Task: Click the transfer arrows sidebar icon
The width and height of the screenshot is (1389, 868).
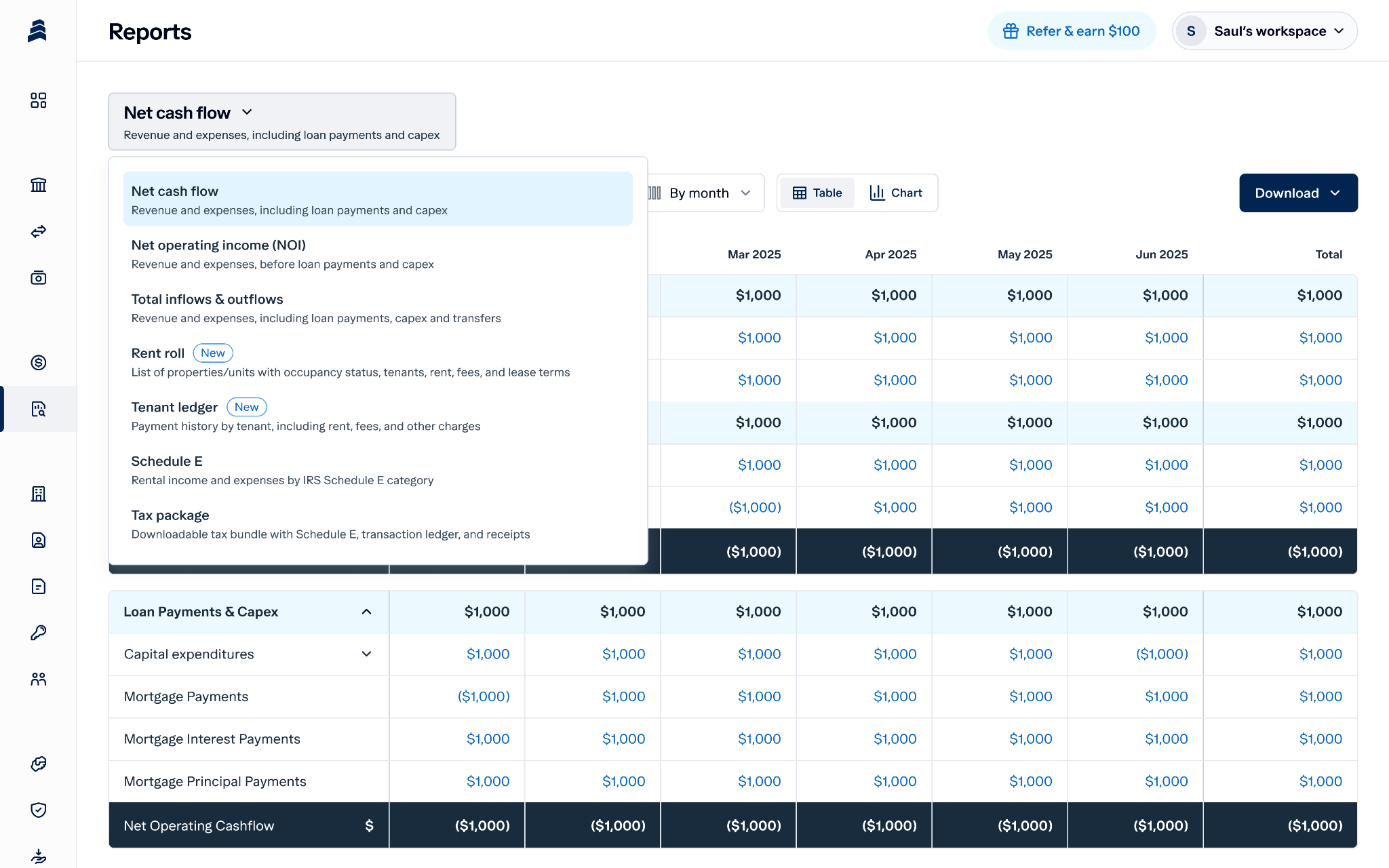Action: pos(39,231)
